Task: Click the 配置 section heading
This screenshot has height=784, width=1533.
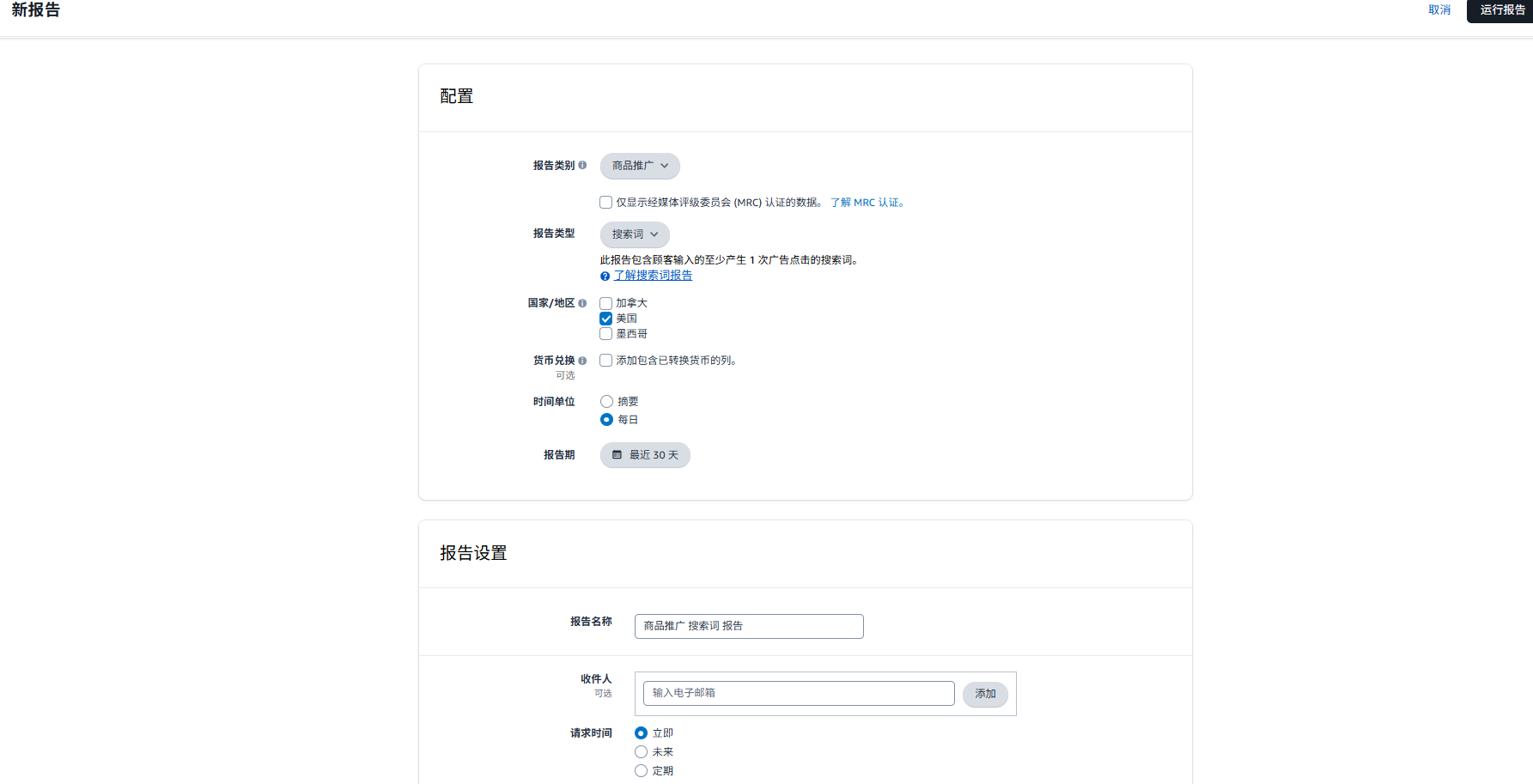Action: [457, 96]
